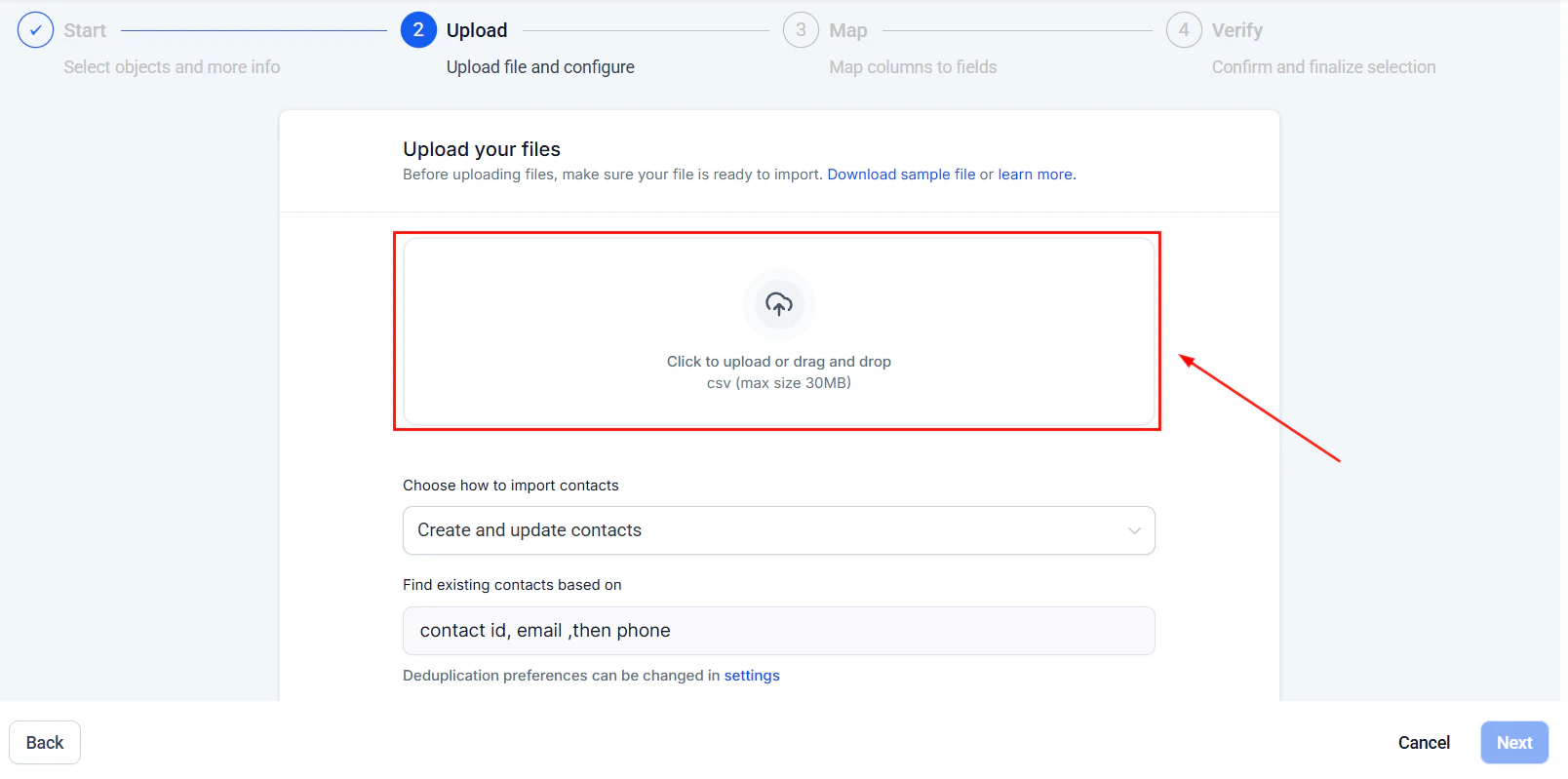Open the Find existing contacts based on field

pyautogui.click(x=778, y=631)
